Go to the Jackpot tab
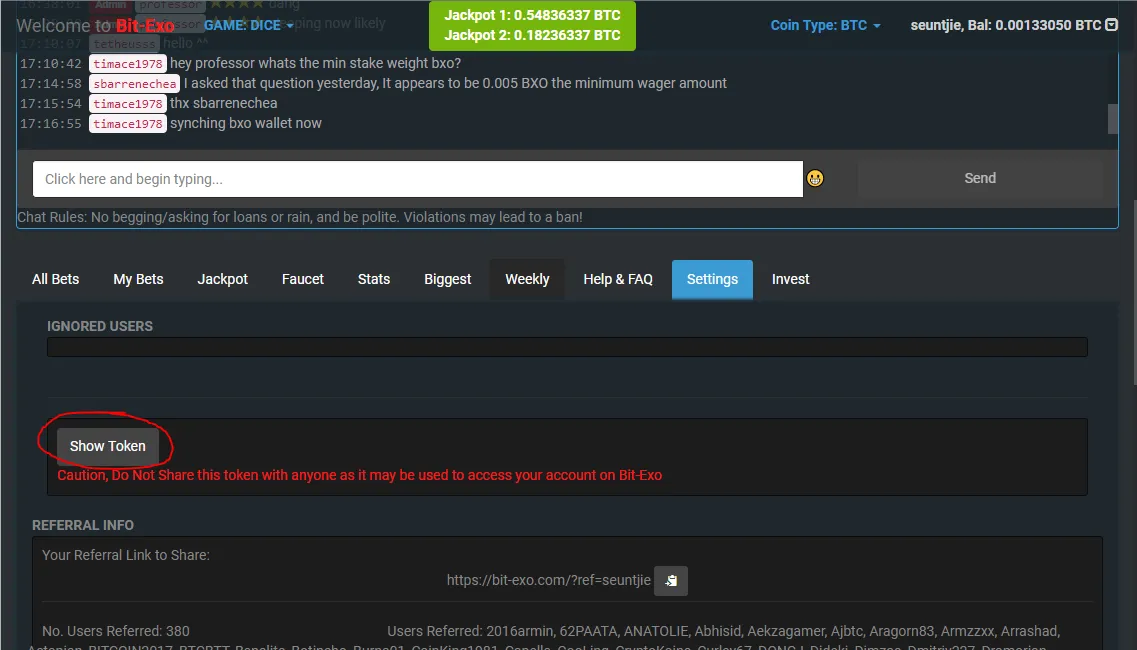 point(223,279)
